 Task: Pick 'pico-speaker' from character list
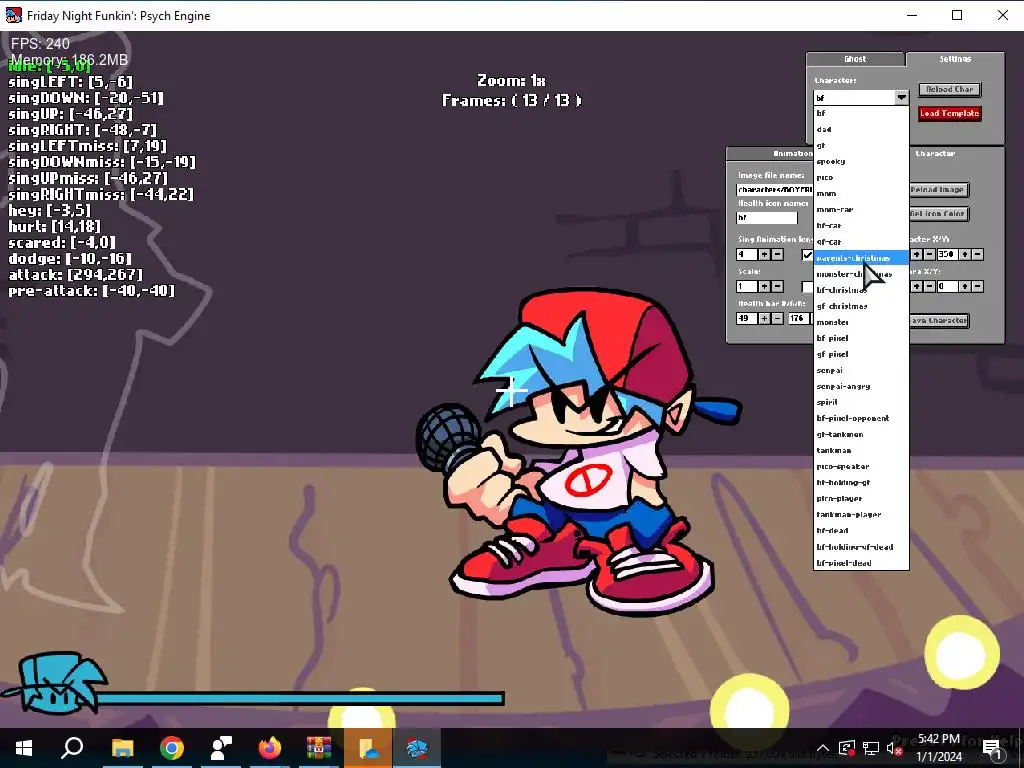coord(861,466)
